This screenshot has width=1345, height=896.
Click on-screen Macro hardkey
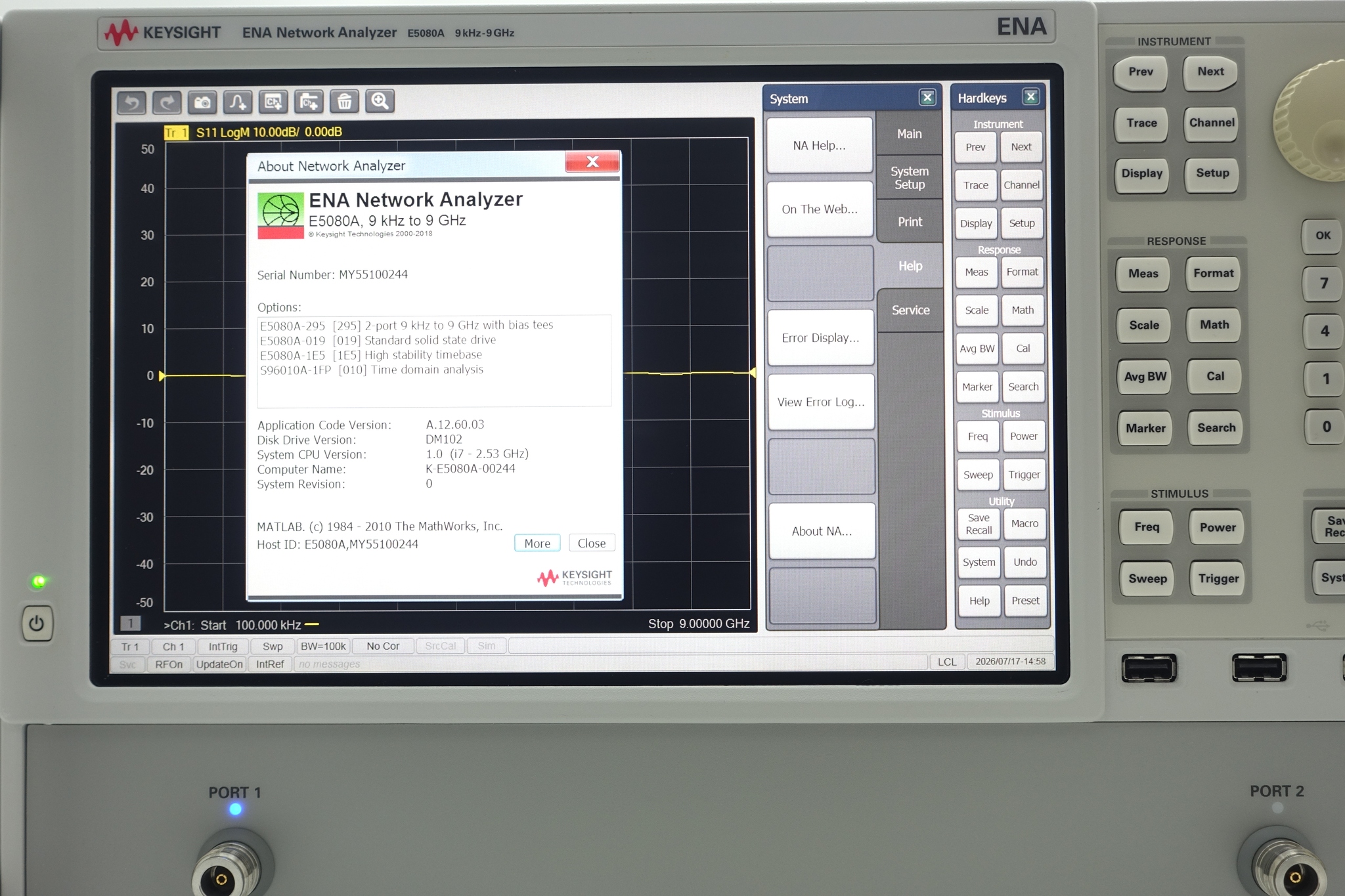pyautogui.click(x=1025, y=523)
